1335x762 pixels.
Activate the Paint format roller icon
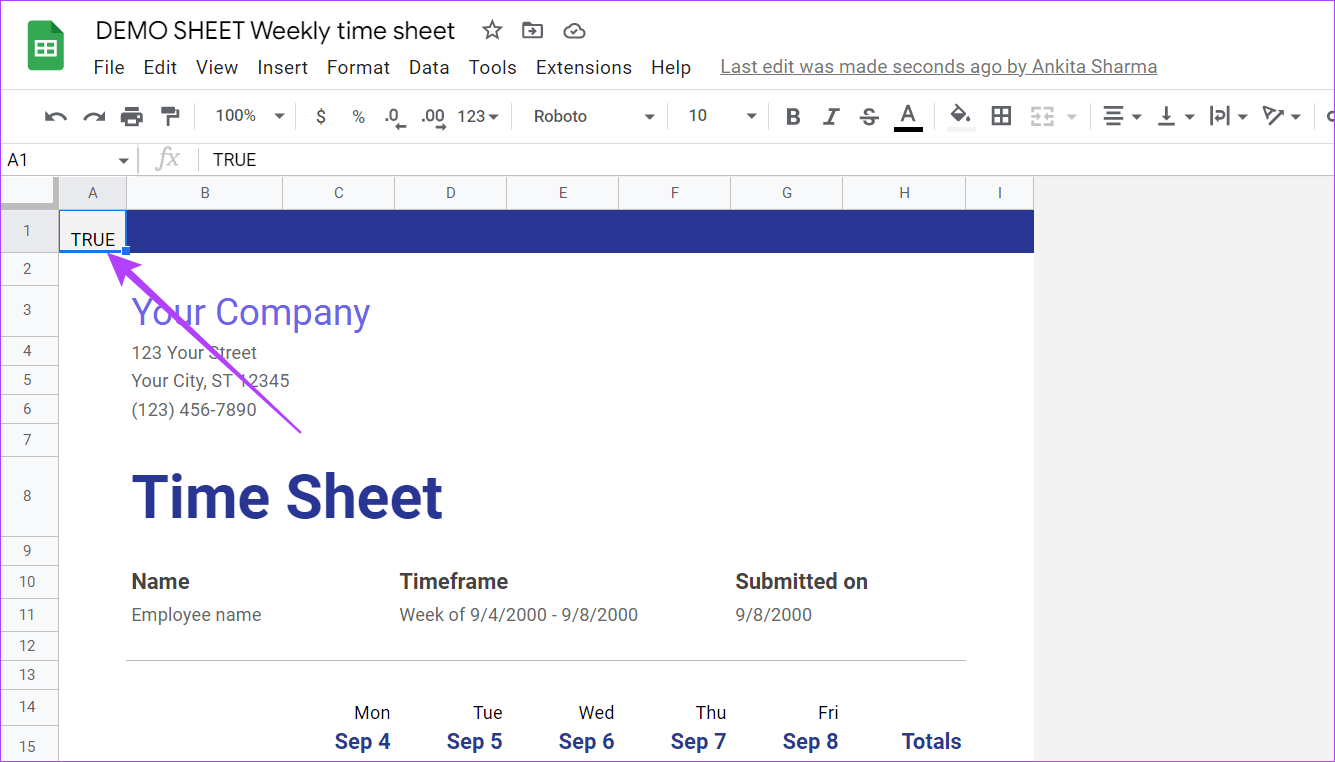(x=170, y=117)
